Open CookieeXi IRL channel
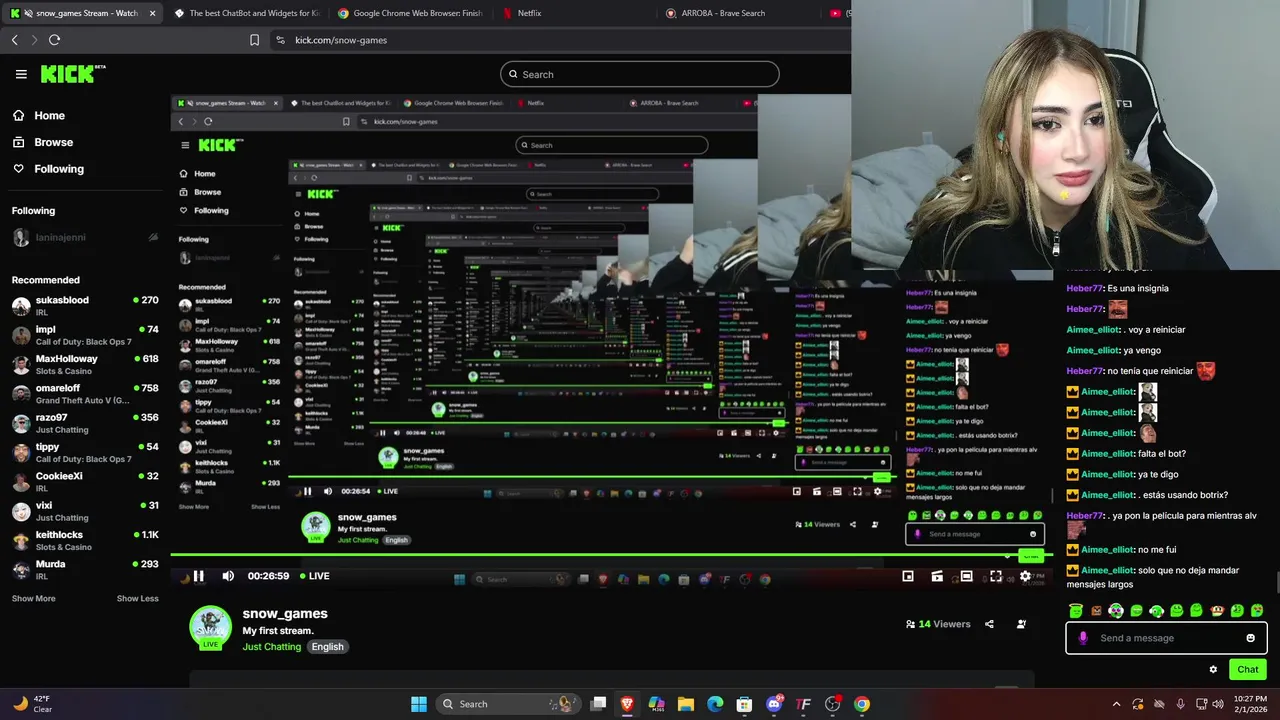The image size is (1280, 720). (85, 482)
